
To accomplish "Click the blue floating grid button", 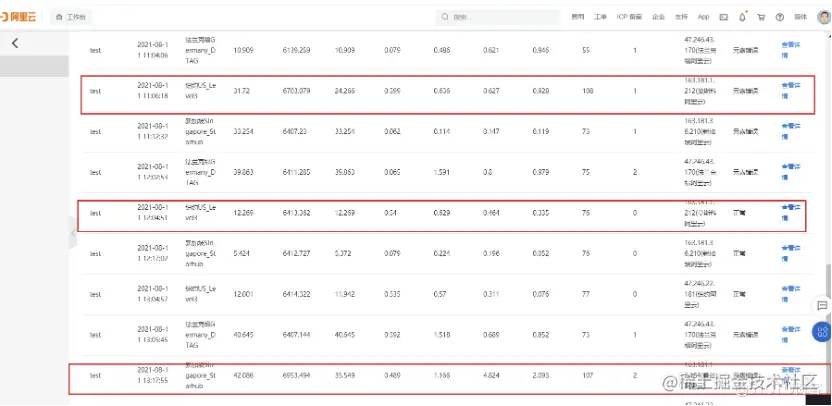I will 822,332.
